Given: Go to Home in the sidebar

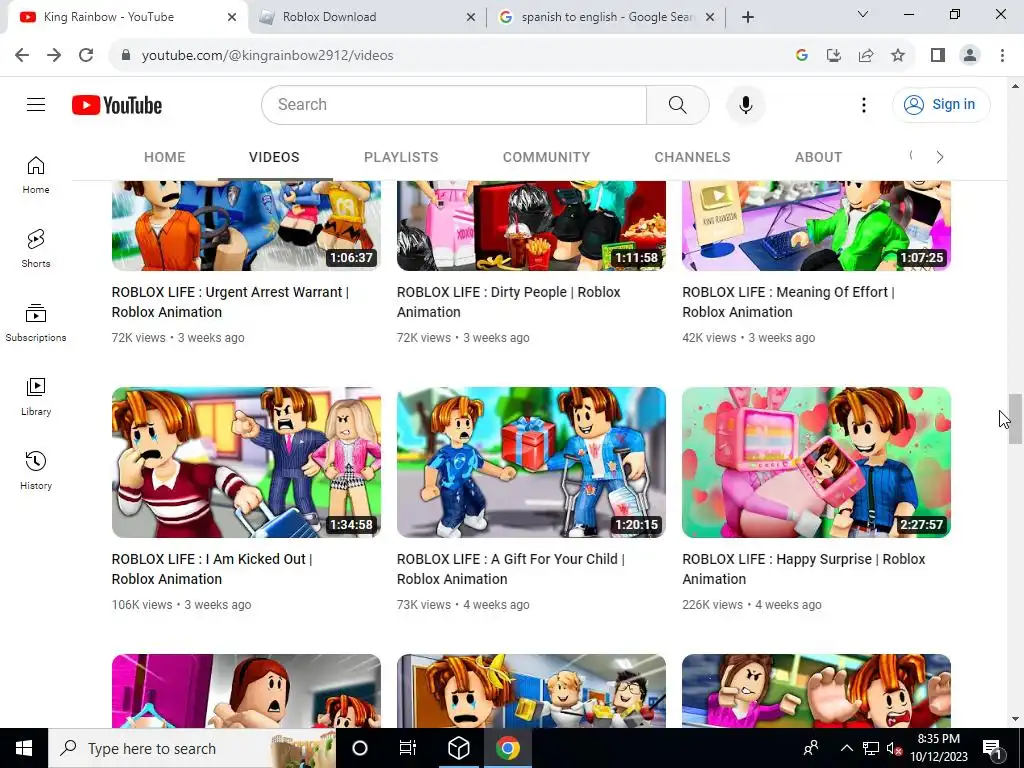Looking at the screenshot, I should pos(36,175).
